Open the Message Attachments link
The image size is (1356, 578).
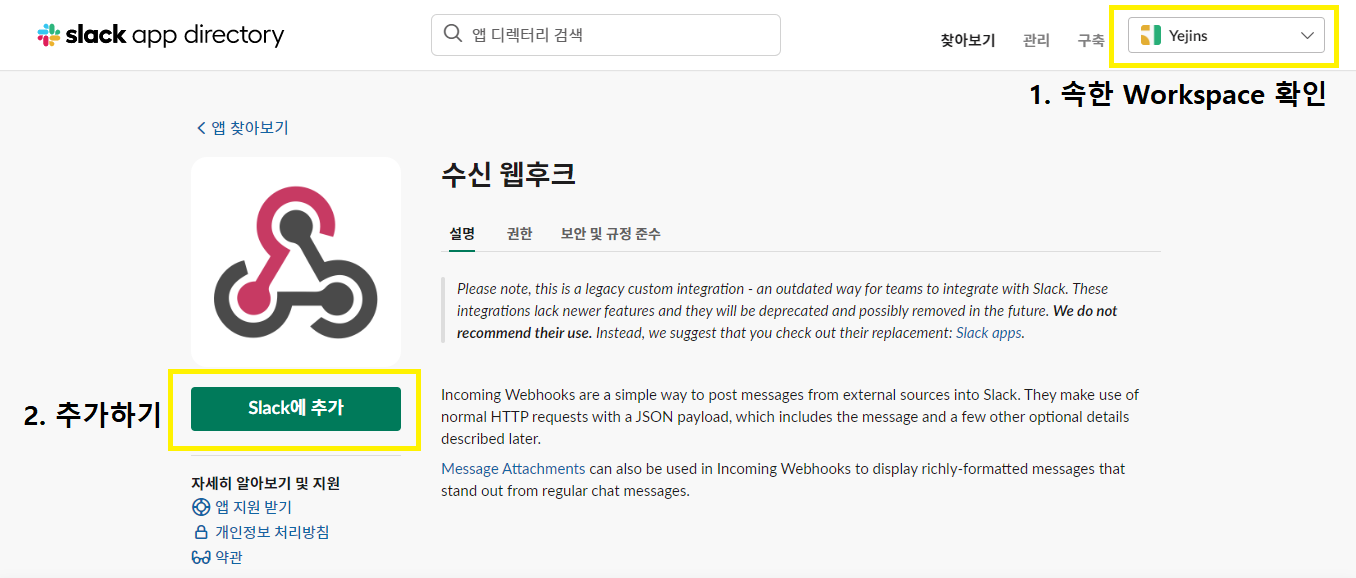click(513, 469)
